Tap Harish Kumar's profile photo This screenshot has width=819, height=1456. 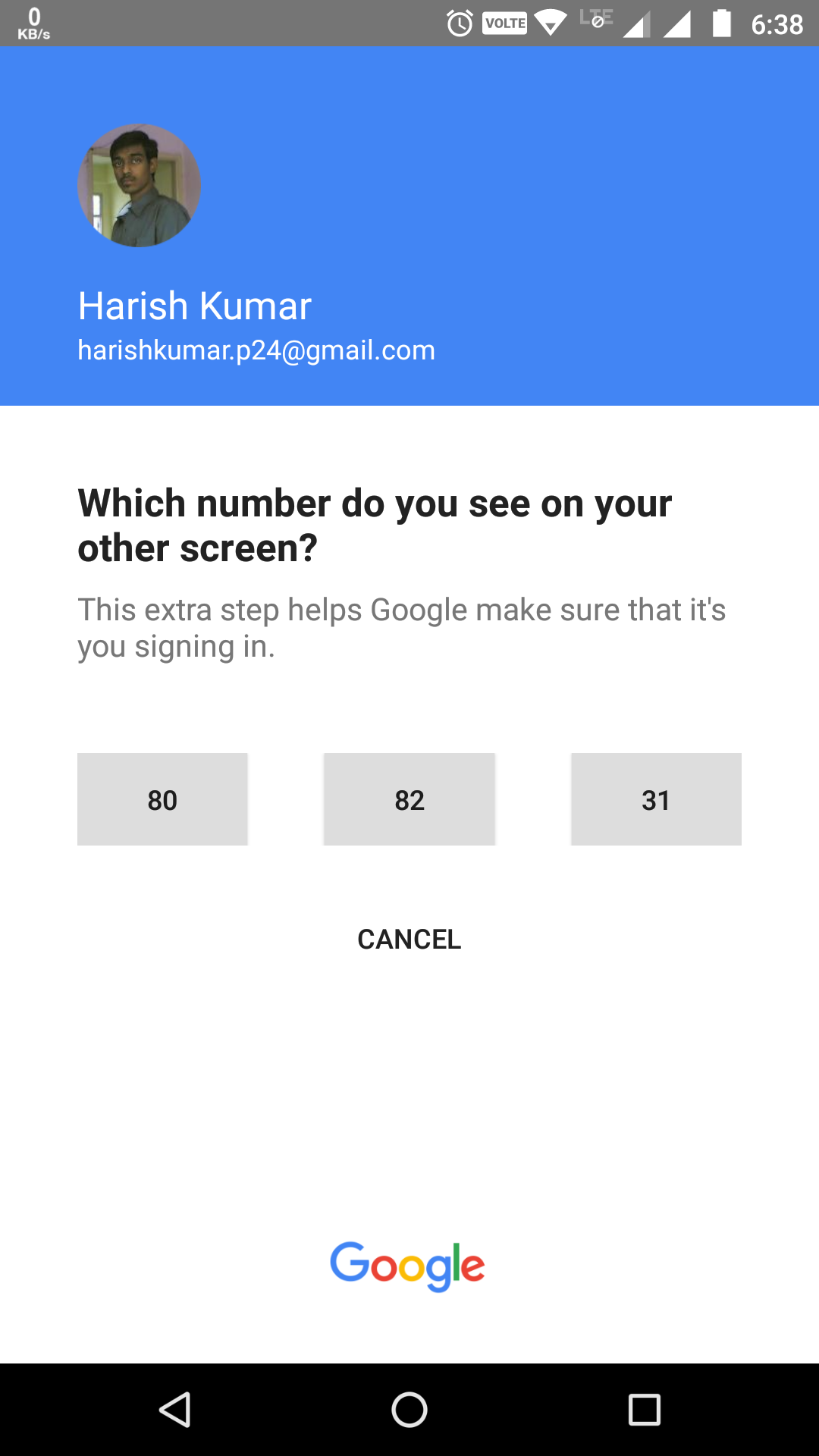coord(140,186)
